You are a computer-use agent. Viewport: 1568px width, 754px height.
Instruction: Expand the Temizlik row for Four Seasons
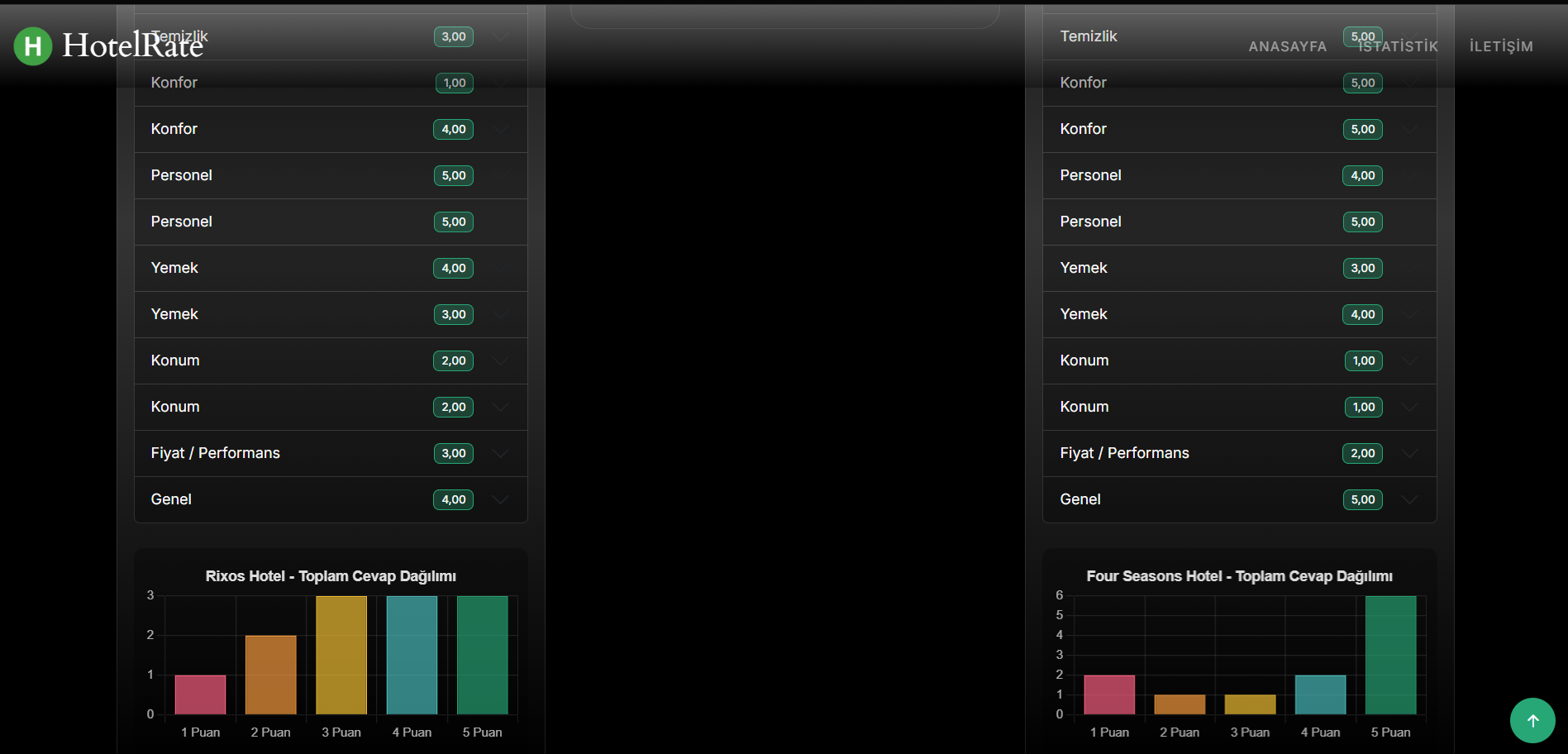pyautogui.click(x=1409, y=36)
